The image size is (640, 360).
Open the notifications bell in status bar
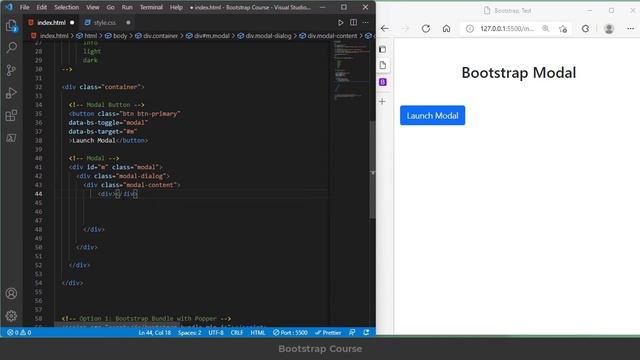pos(366,333)
